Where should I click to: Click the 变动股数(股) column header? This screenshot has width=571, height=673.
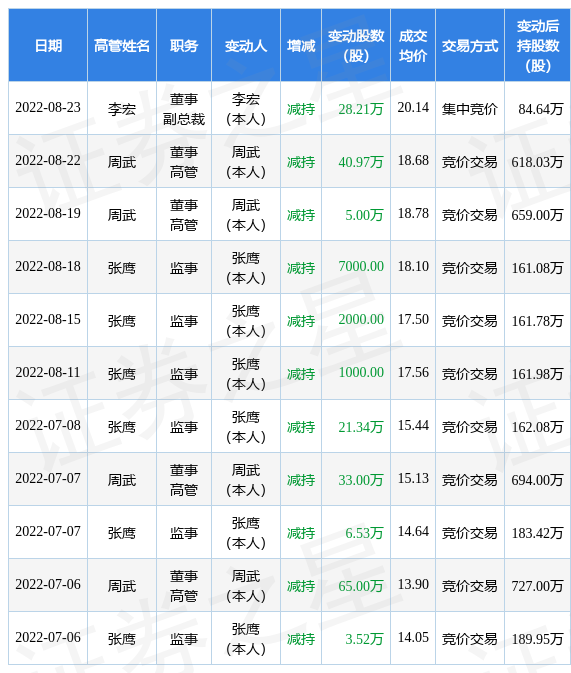pos(356,45)
